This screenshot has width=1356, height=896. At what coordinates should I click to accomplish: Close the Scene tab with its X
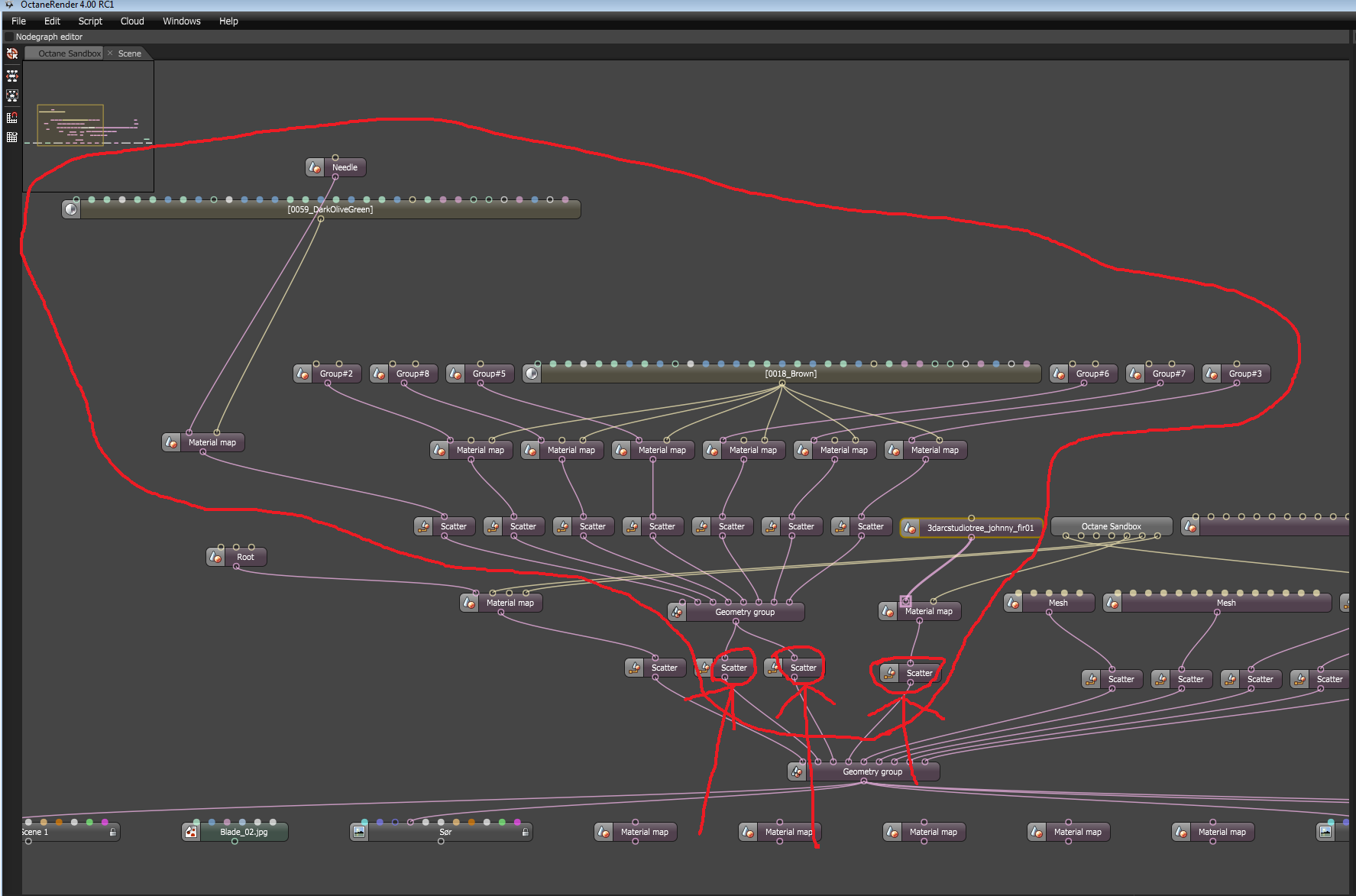click(x=110, y=53)
